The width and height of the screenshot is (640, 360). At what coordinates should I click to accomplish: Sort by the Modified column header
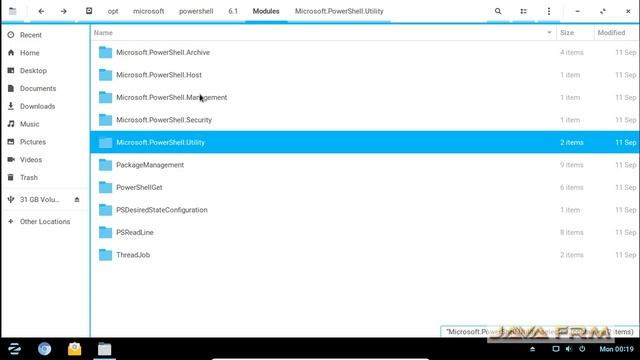(611, 33)
